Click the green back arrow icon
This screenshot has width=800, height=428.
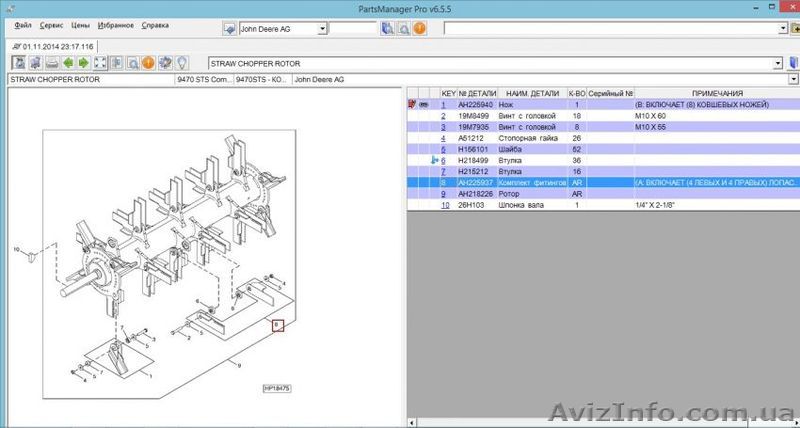[67, 63]
